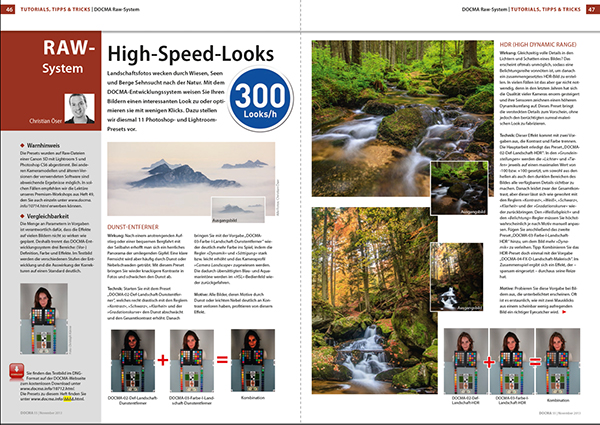Click the red arrow ending the HDR text
600x425 pixels.
[564, 312]
